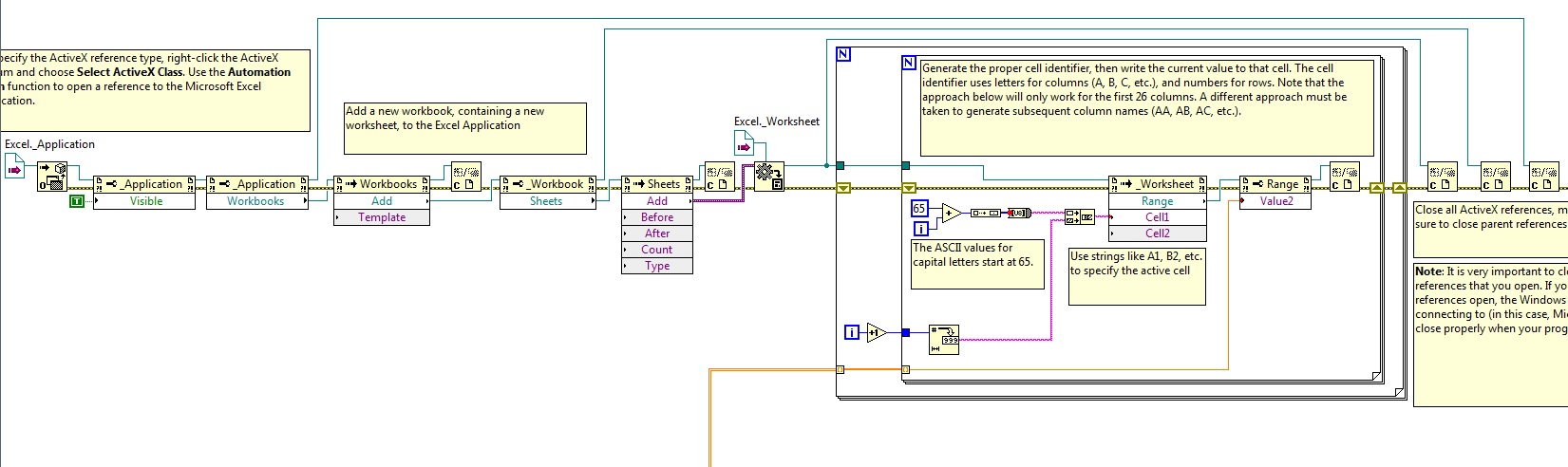The image size is (1568, 467).
Task: Click the Sheets invoke node header
Action: [657, 184]
